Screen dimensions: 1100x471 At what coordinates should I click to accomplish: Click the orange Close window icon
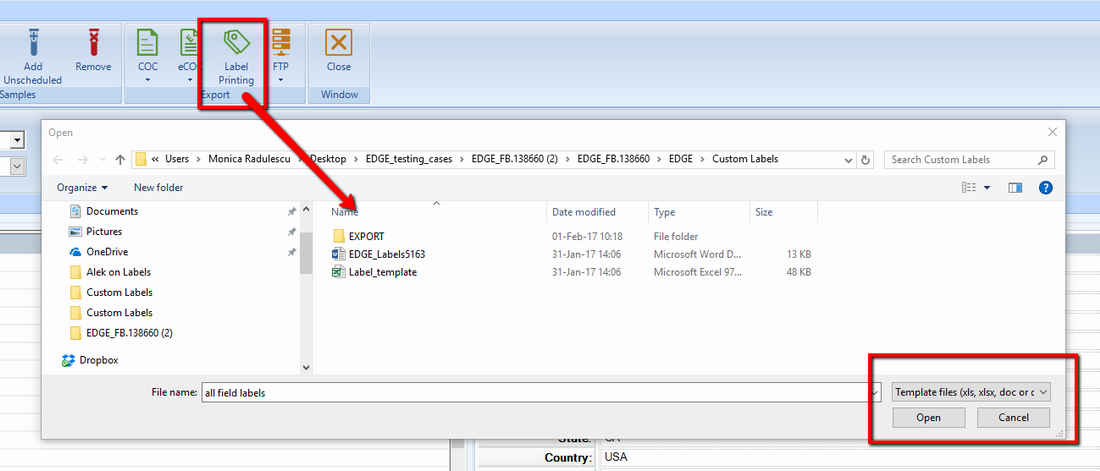coord(338,43)
